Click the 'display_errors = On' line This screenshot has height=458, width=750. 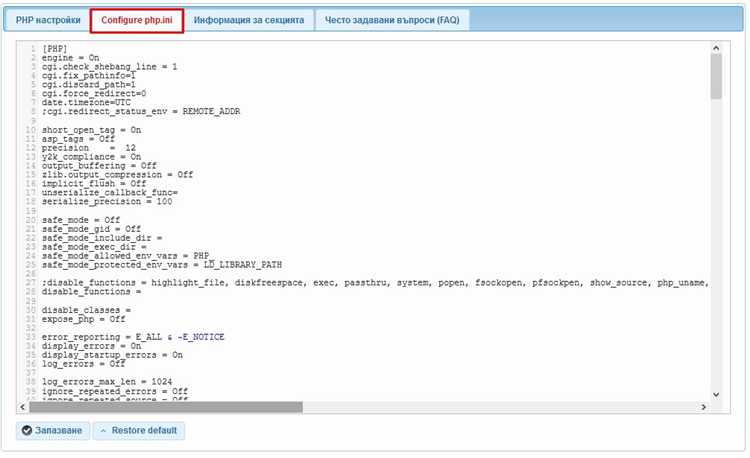(91, 346)
